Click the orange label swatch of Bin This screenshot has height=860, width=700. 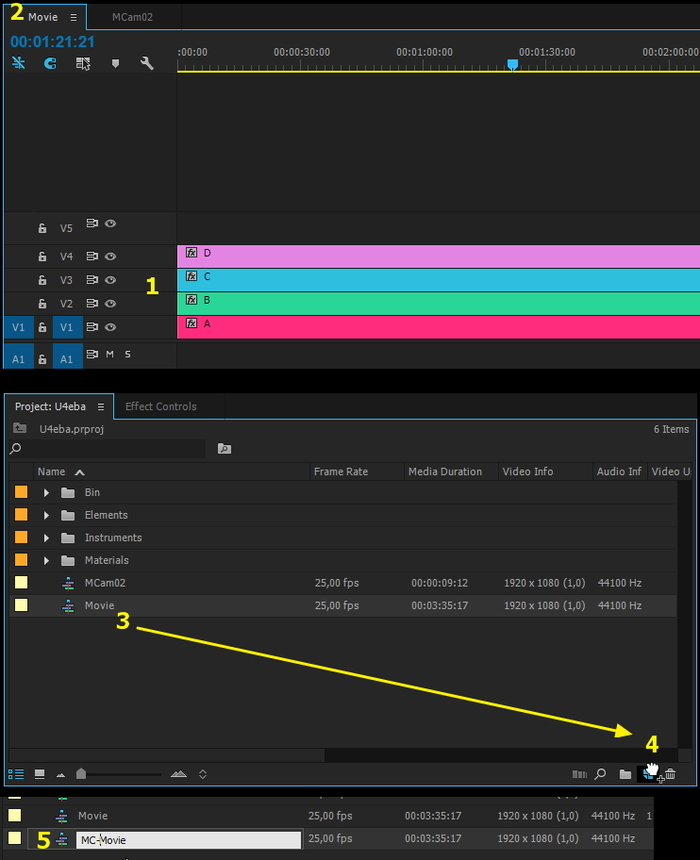[21, 493]
